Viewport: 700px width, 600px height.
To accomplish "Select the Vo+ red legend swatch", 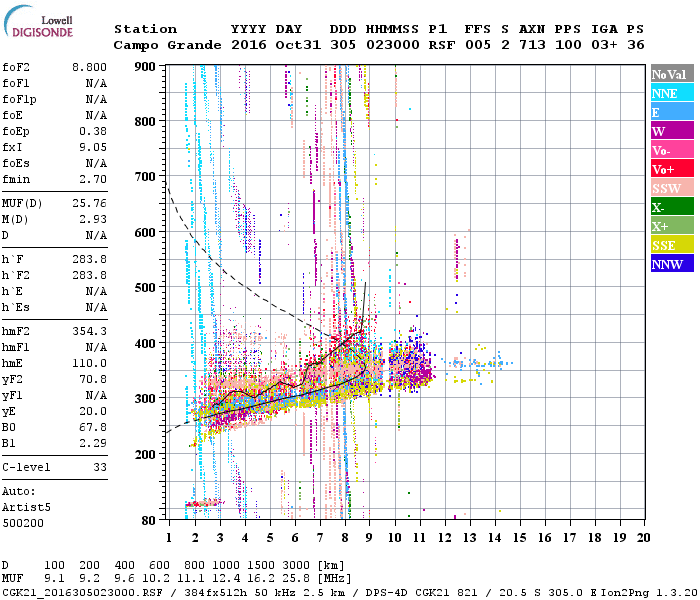I will coord(672,168).
